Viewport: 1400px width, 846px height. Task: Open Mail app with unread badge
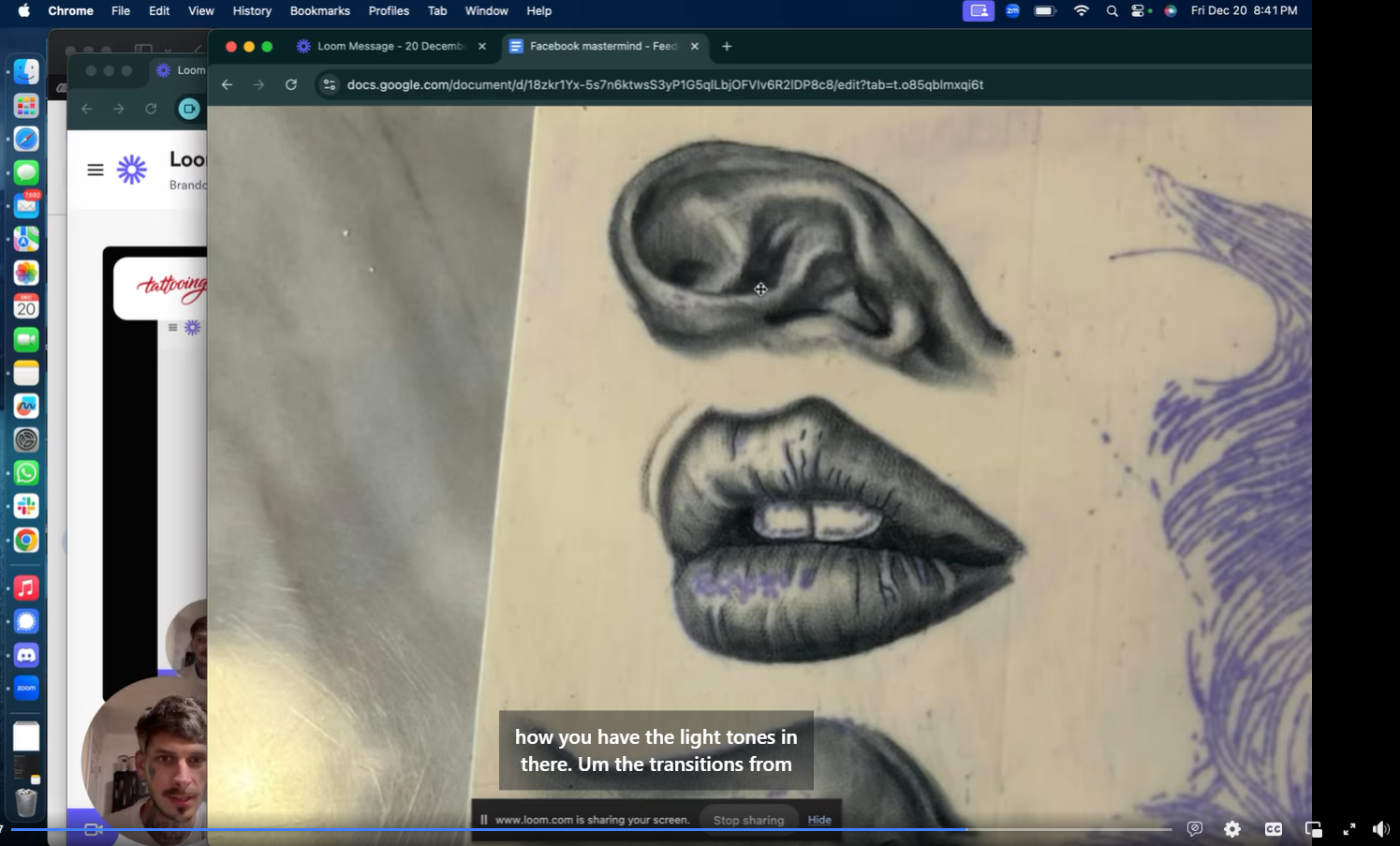click(x=26, y=205)
